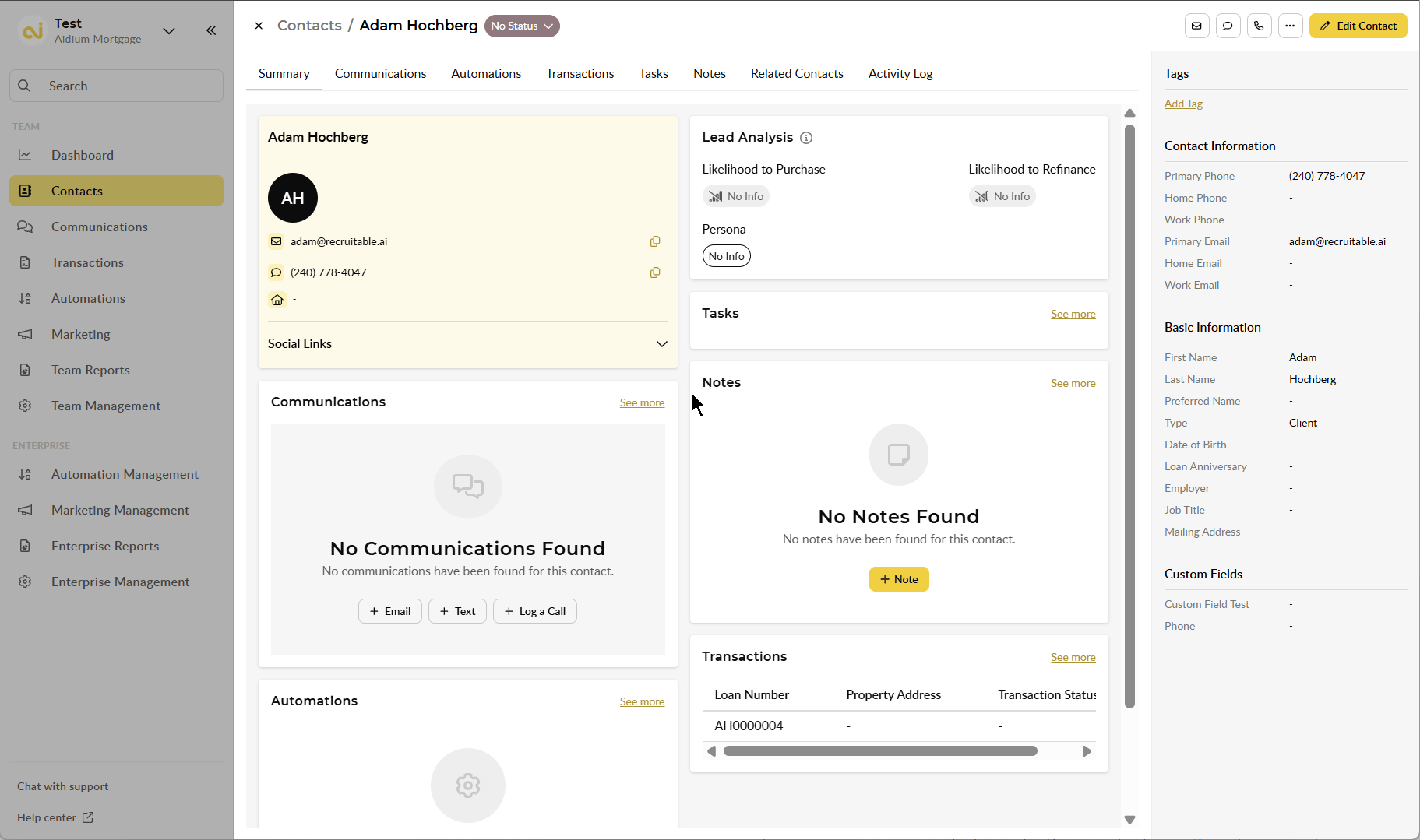Copy the phone number (240) 778-4047
The width and height of the screenshot is (1420, 840).
point(655,272)
